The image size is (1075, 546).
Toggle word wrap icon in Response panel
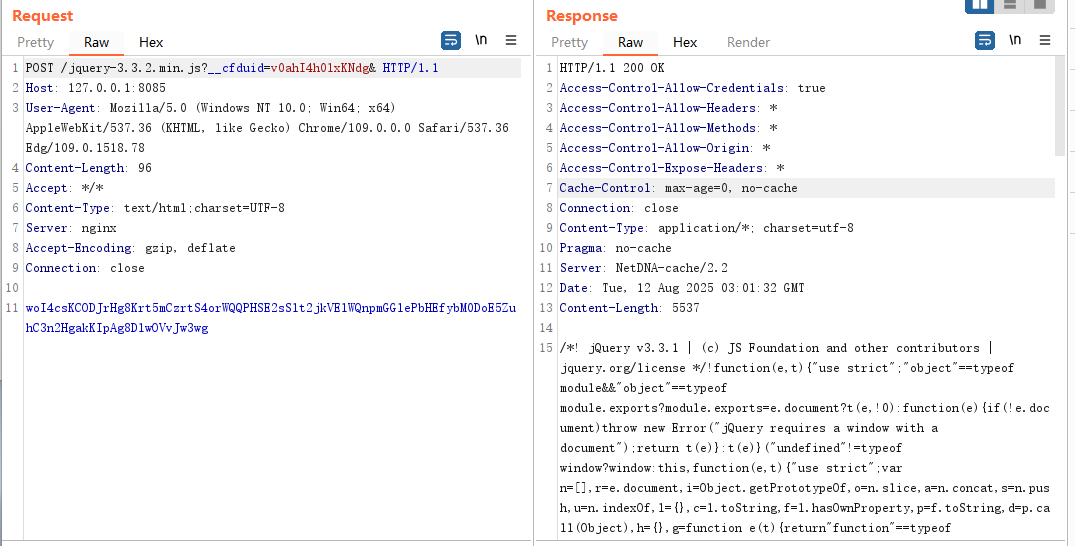click(x=985, y=40)
